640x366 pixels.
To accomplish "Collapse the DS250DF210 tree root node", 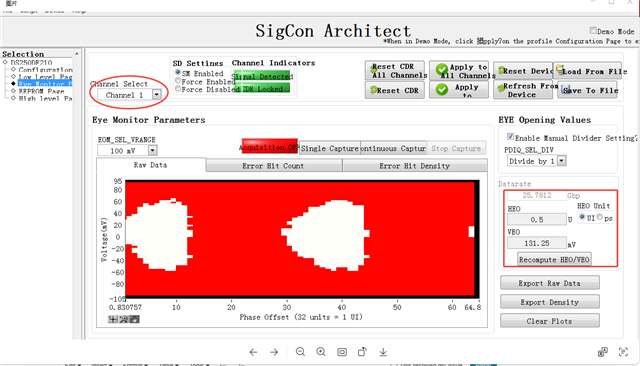I will 5,62.
